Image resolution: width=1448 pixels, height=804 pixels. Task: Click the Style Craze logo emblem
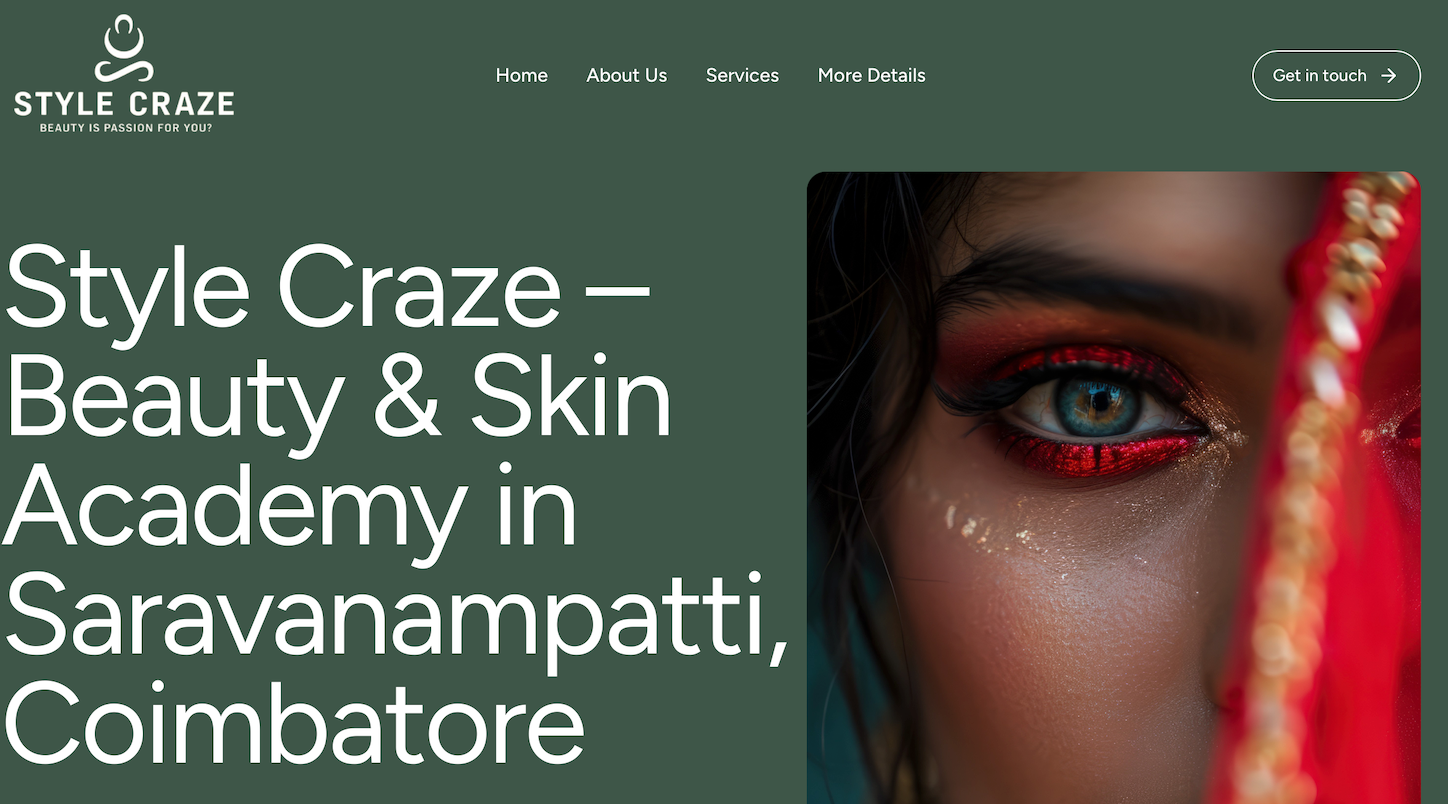click(x=124, y=48)
